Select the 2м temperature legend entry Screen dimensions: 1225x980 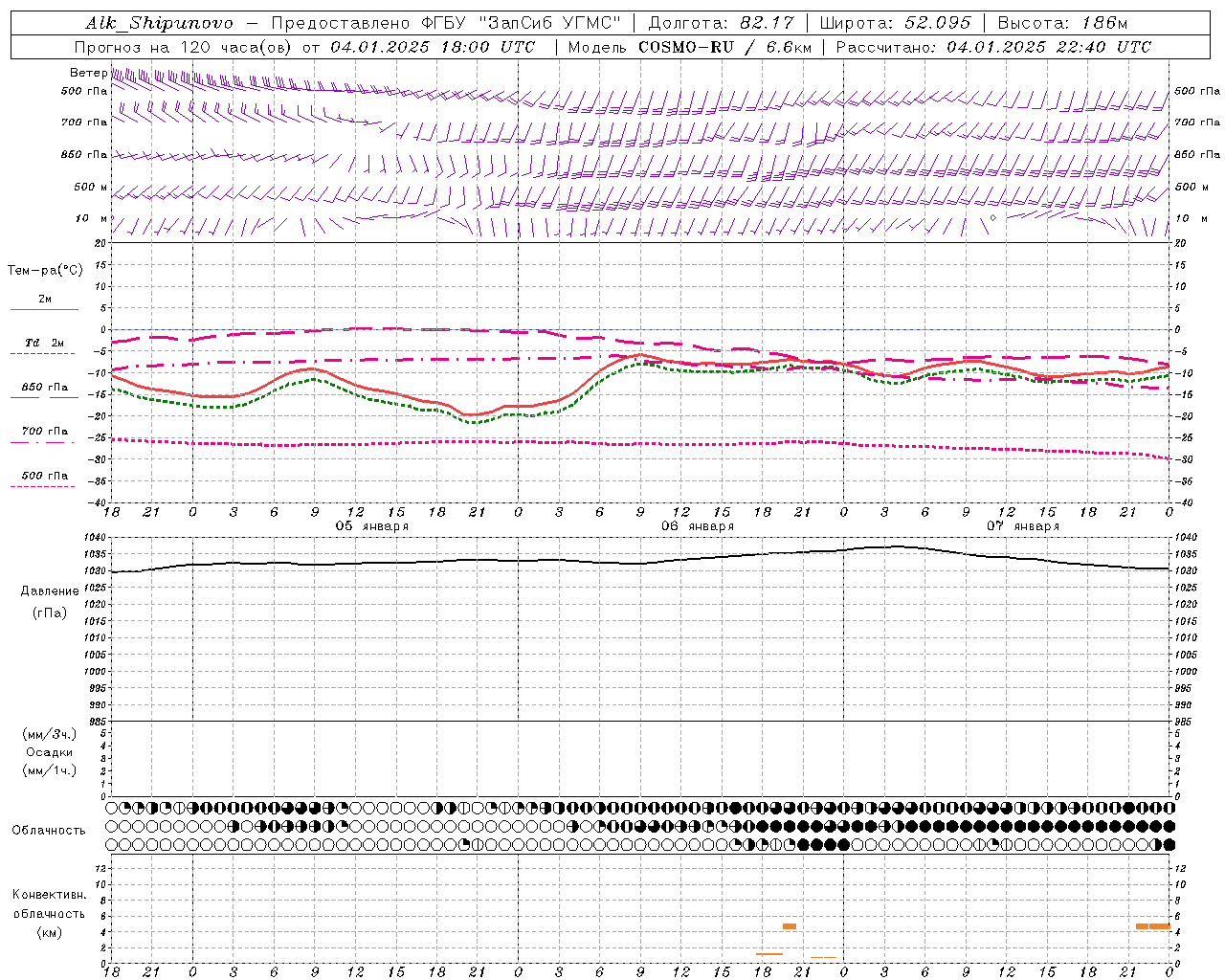(x=45, y=299)
